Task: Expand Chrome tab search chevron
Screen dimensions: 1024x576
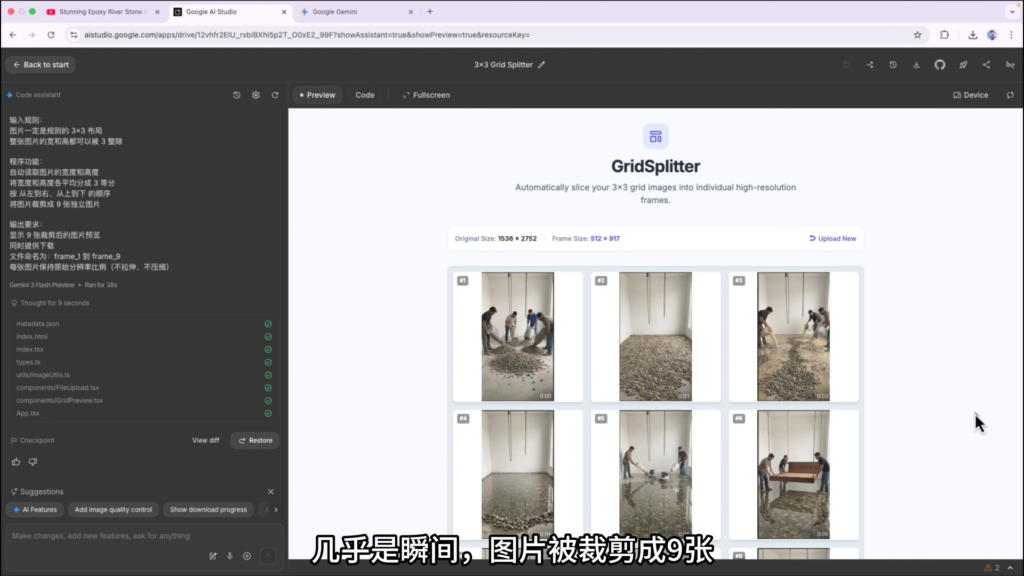Action: (1012, 12)
